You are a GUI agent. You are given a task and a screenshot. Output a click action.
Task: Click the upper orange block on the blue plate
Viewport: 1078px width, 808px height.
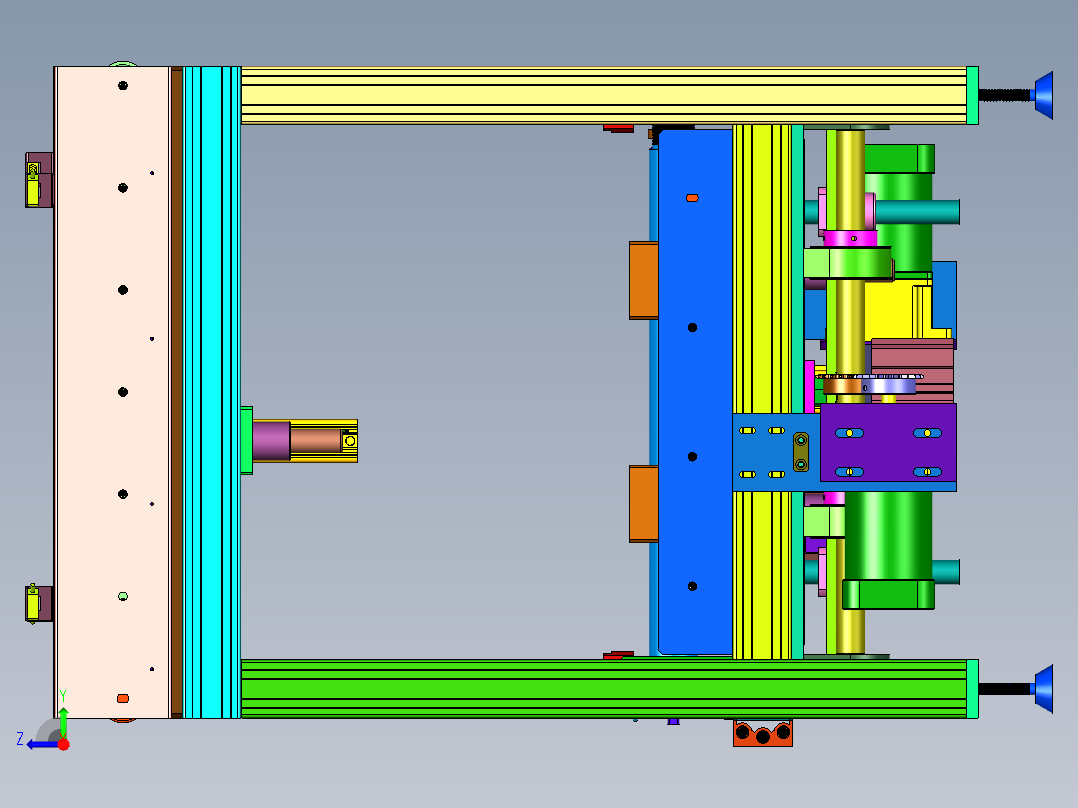(644, 281)
